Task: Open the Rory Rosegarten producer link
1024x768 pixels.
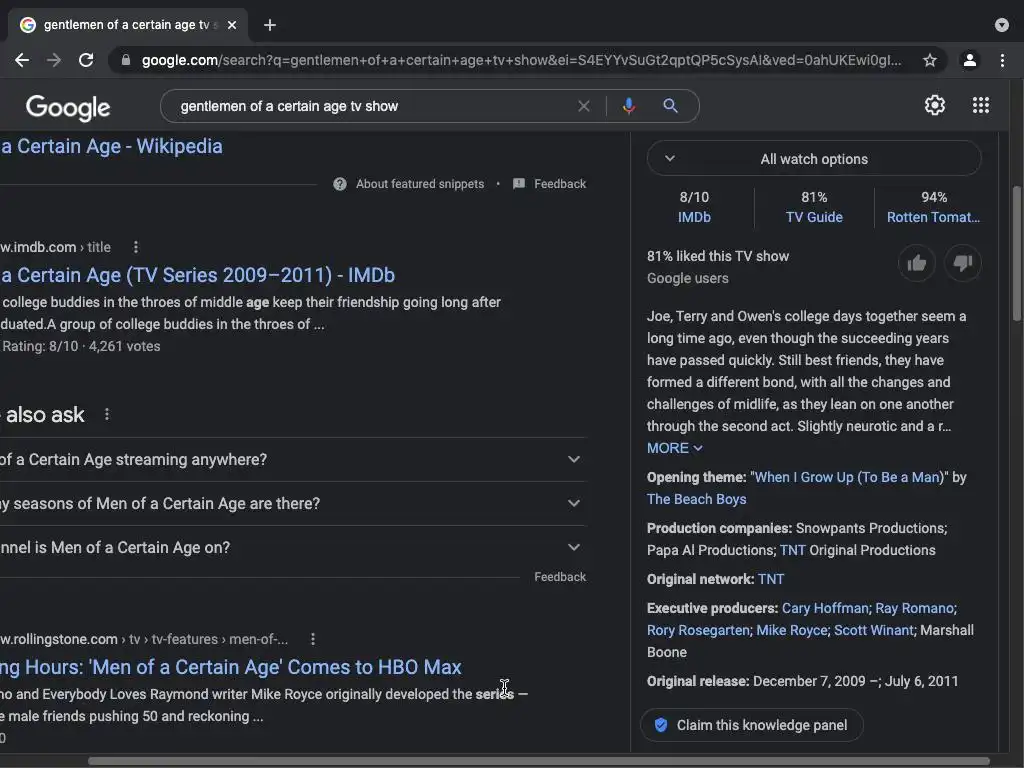Action: [x=698, y=630]
